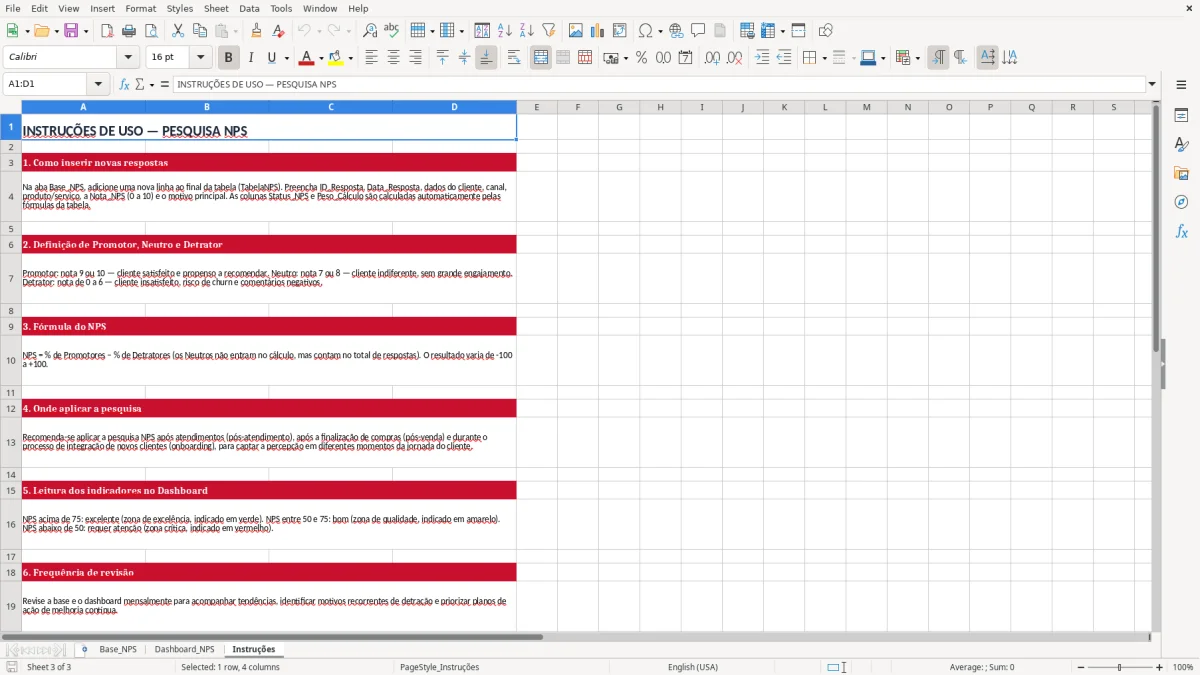Expand the formula bar

(x=1152, y=84)
